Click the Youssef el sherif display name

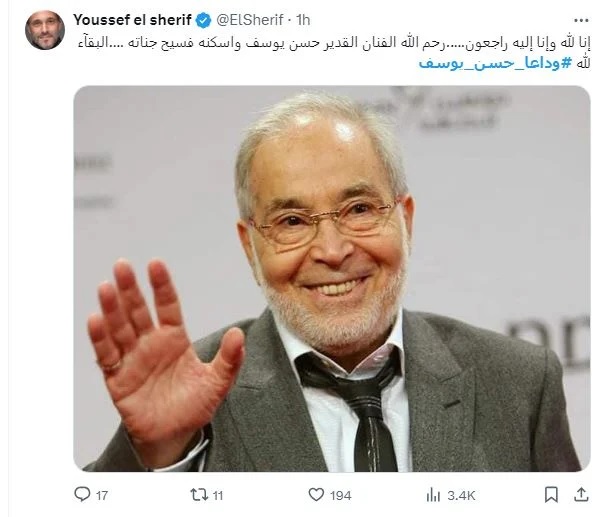(x=132, y=20)
